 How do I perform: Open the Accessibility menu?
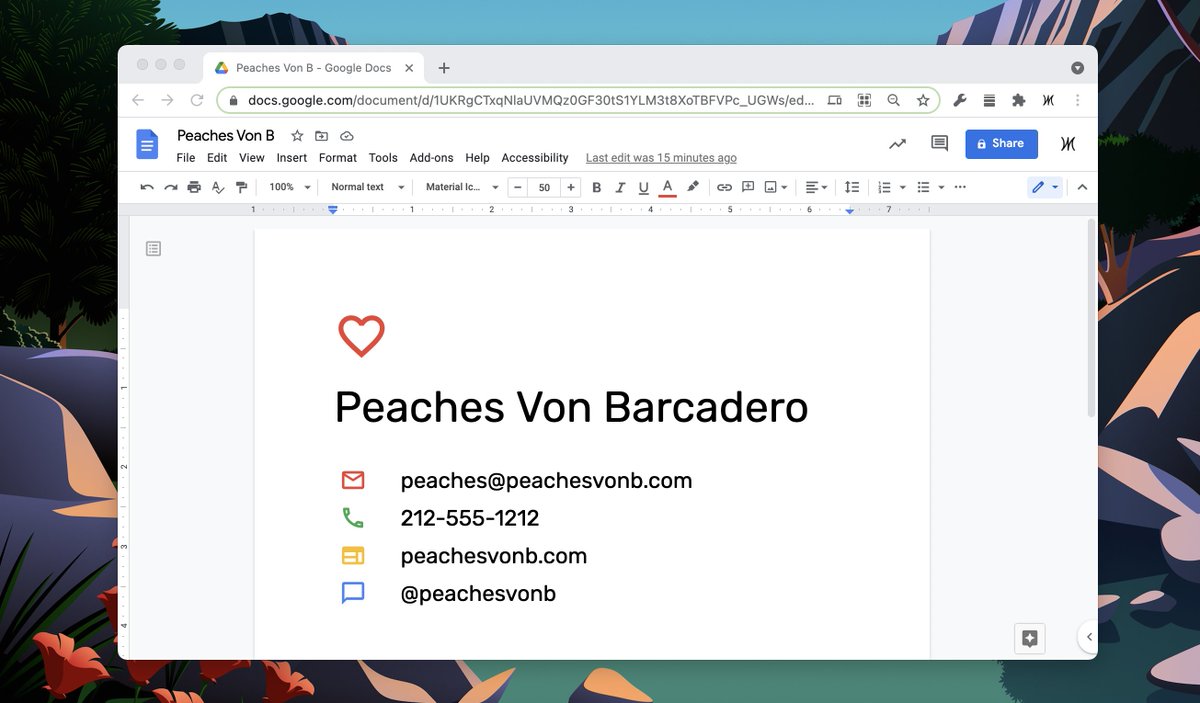click(x=535, y=158)
